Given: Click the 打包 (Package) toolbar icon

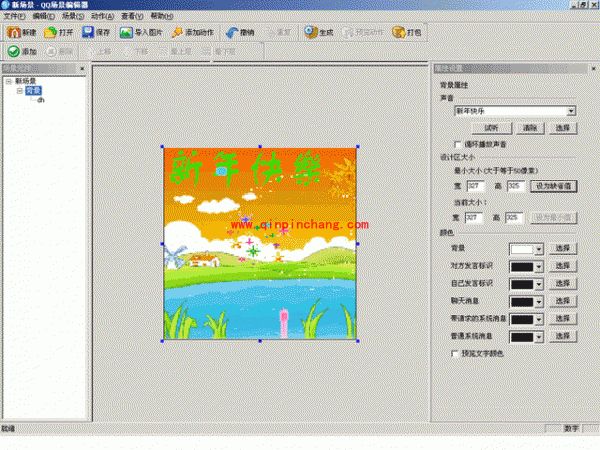Looking at the screenshot, I should [x=399, y=33].
